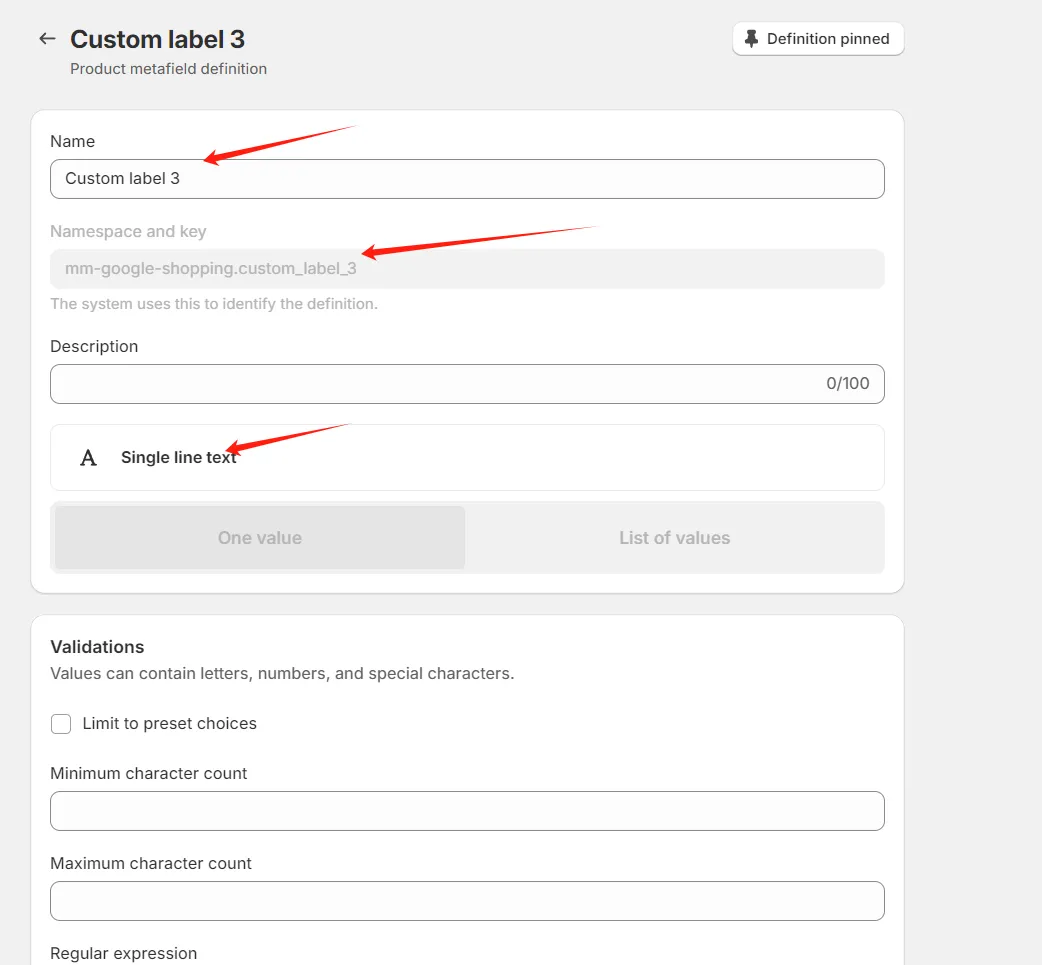Viewport: 1042px width, 965px height.
Task: Click the system identifier helper text
Action: click(214, 304)
